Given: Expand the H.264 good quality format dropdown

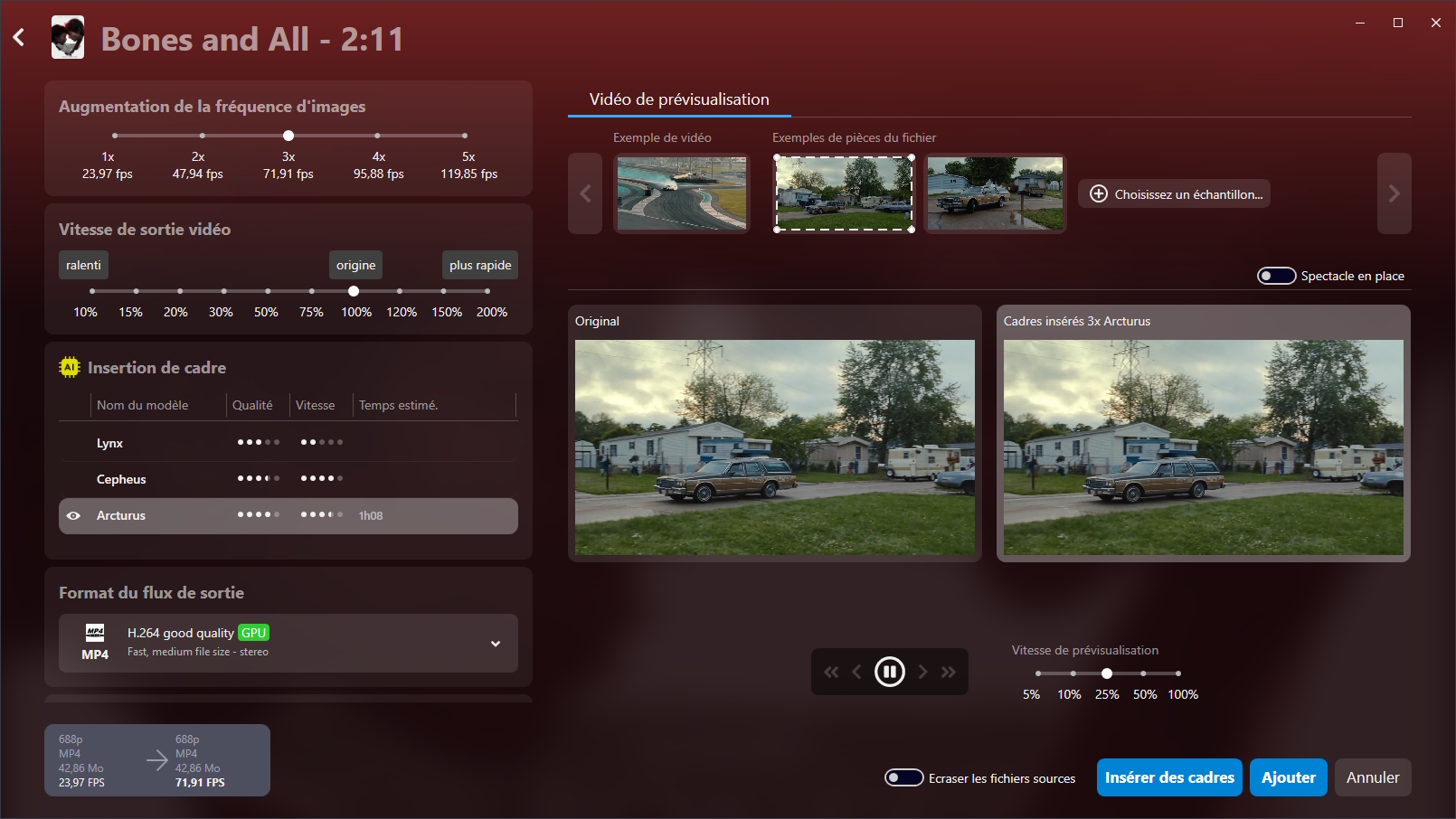Looking at the screenshot, I should coord(496,644).
